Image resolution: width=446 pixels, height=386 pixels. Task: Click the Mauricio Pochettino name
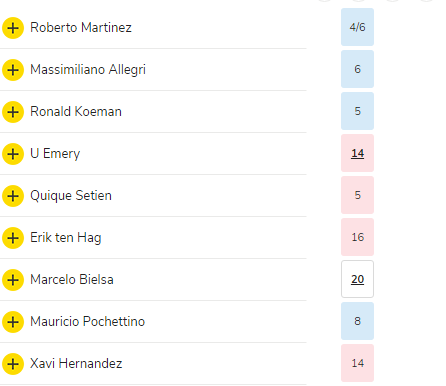coord(87,321)
